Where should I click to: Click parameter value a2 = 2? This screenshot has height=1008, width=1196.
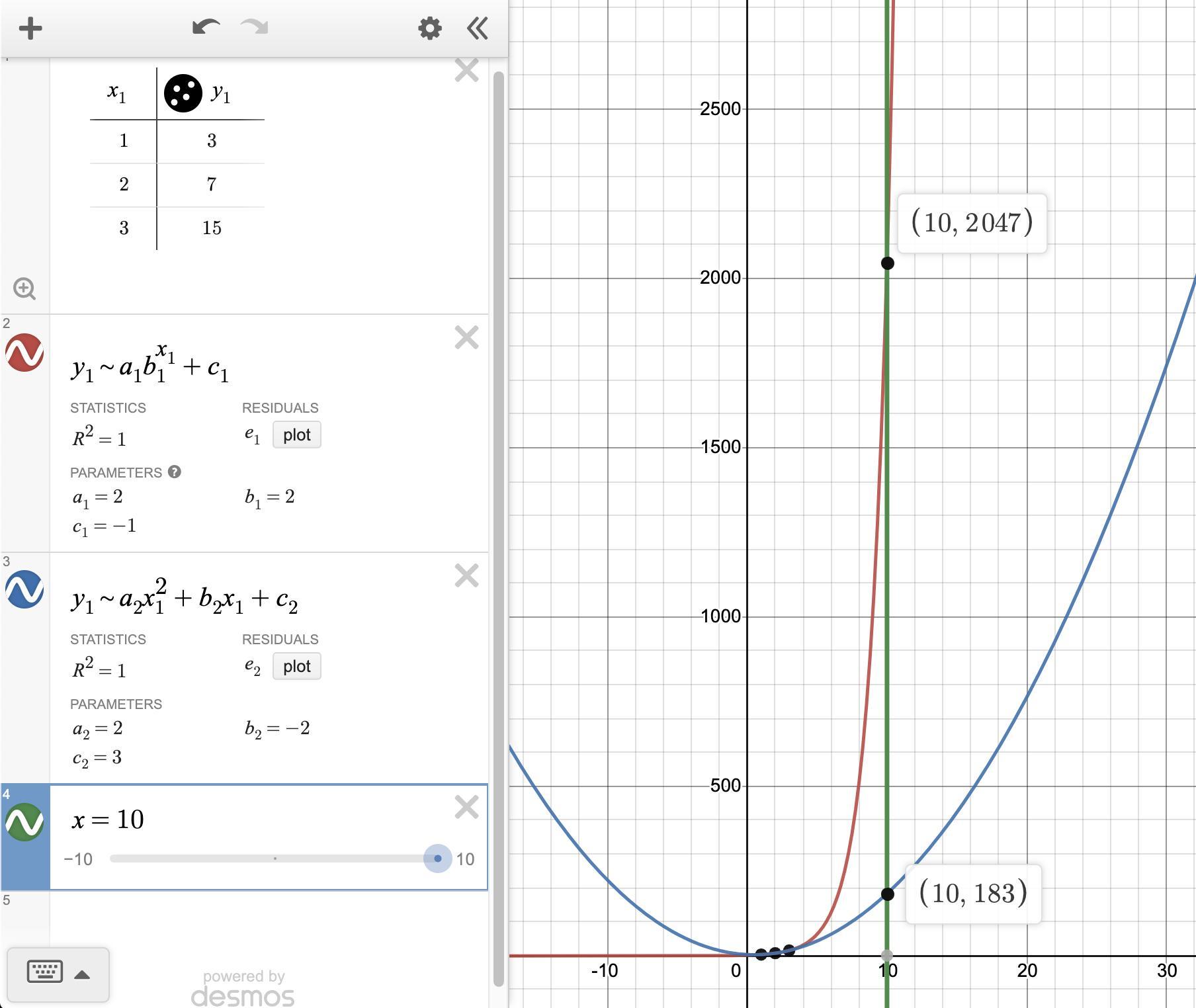point(98,729)
